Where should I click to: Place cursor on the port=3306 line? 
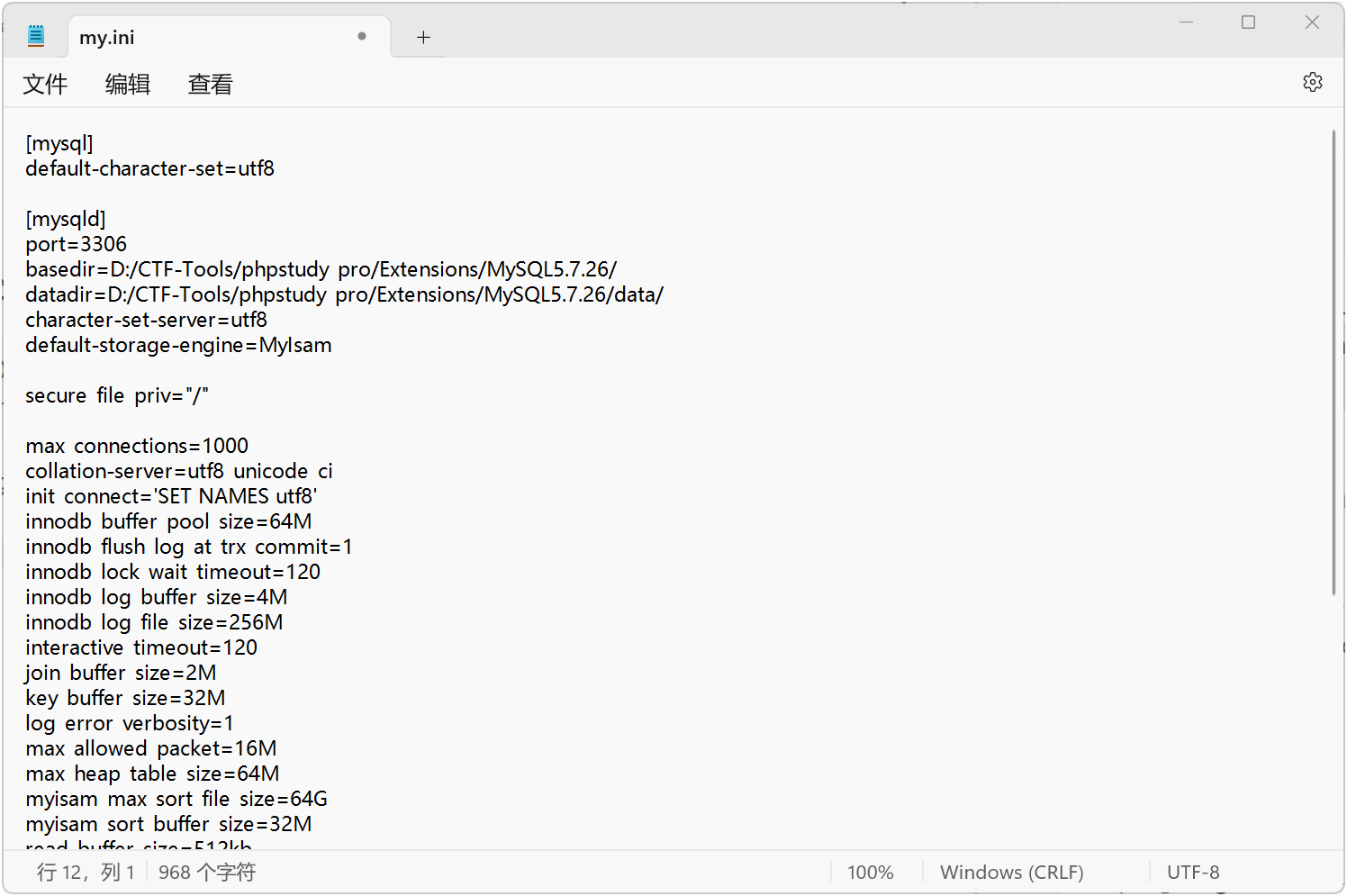(77, 244)
